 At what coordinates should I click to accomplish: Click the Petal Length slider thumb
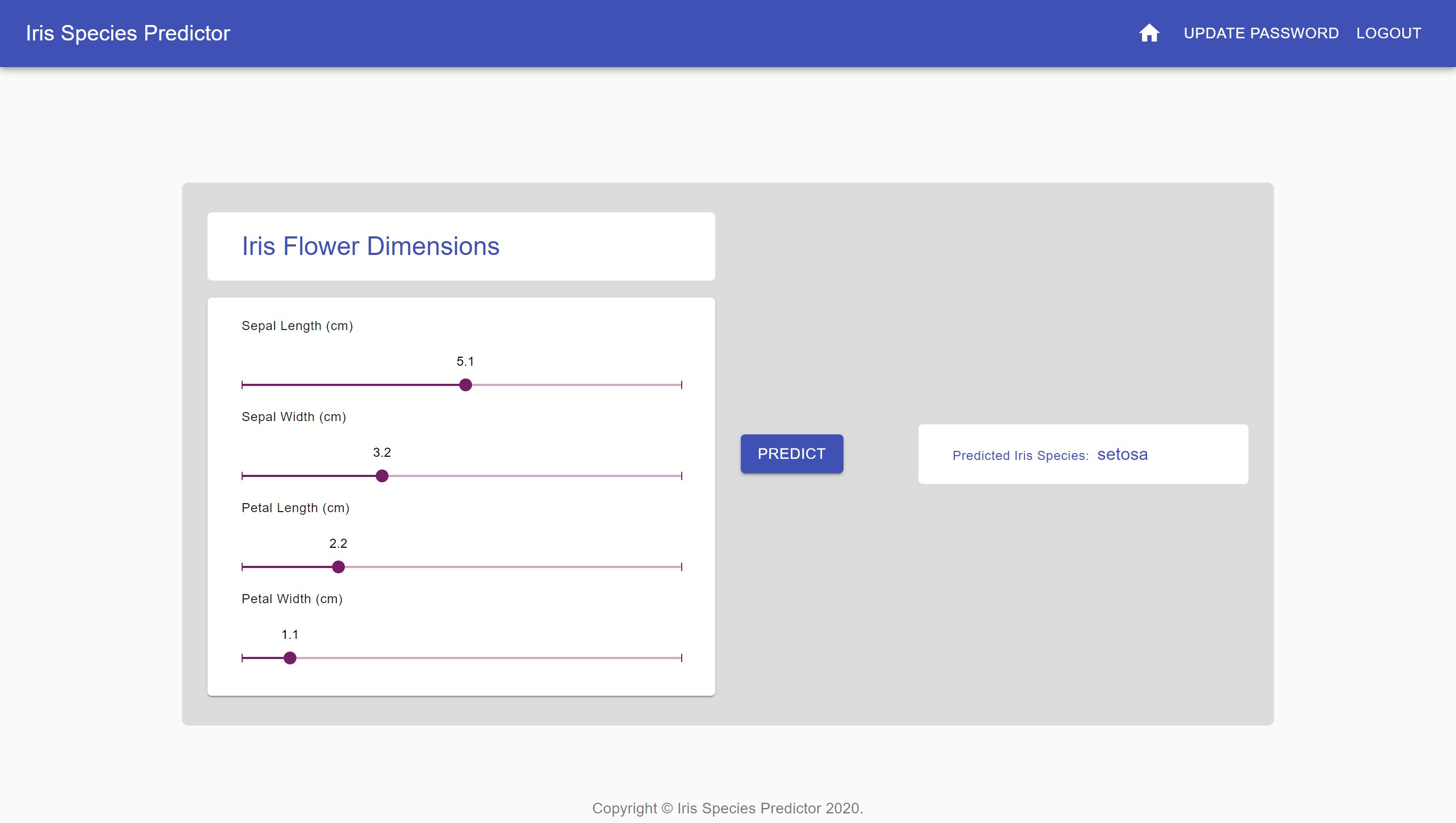tap(338, 567)
